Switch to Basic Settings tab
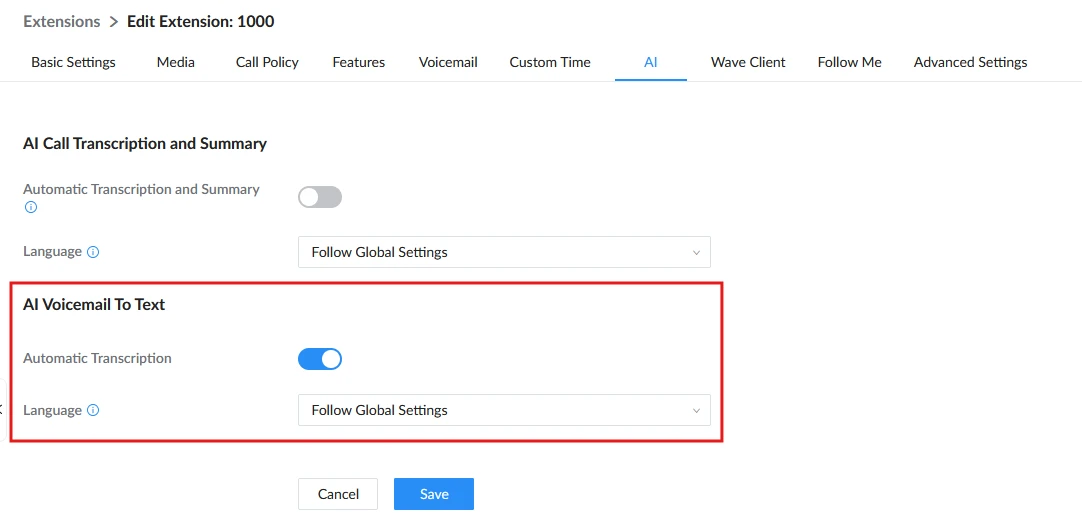Image resolution: width=1082 pixels, height=530 pixels. pos(73,62)
